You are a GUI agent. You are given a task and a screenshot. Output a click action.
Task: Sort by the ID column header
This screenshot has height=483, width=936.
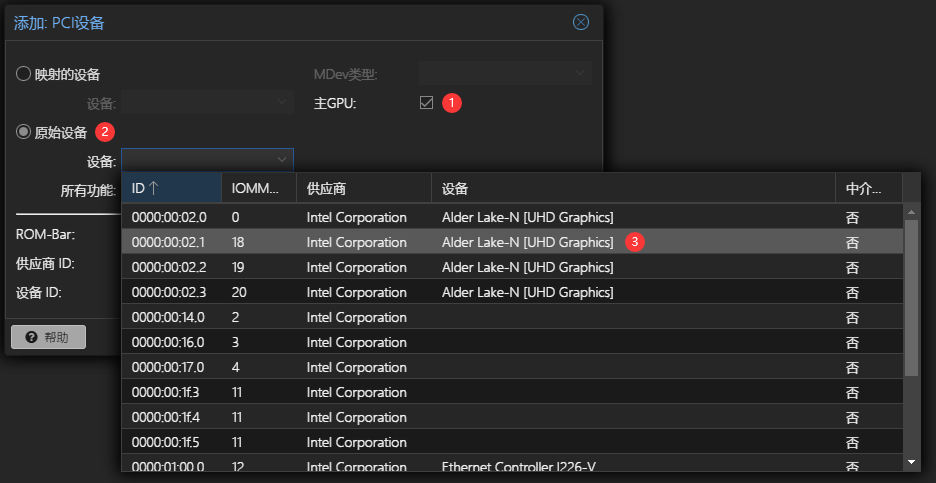coord(171,189)
